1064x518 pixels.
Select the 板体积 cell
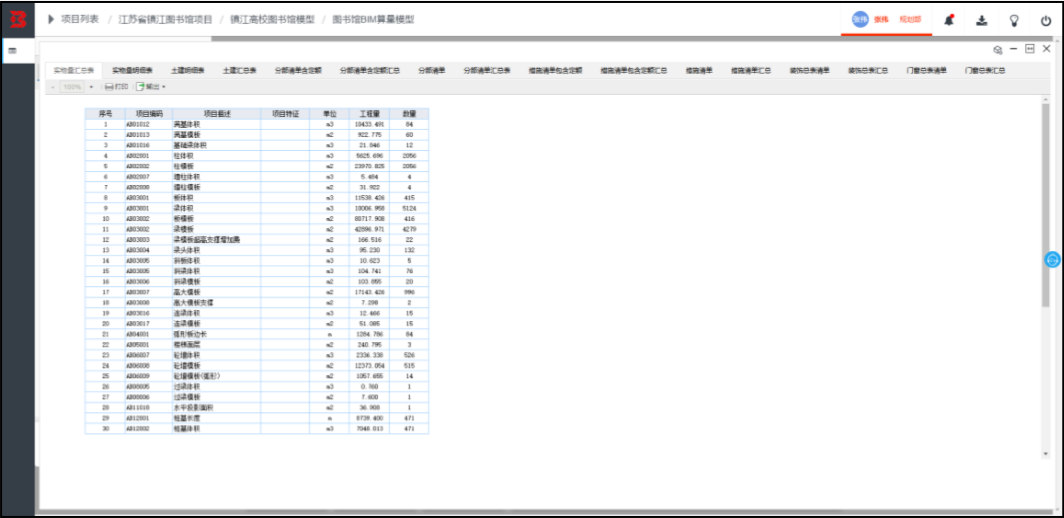(x=216, y=198)
